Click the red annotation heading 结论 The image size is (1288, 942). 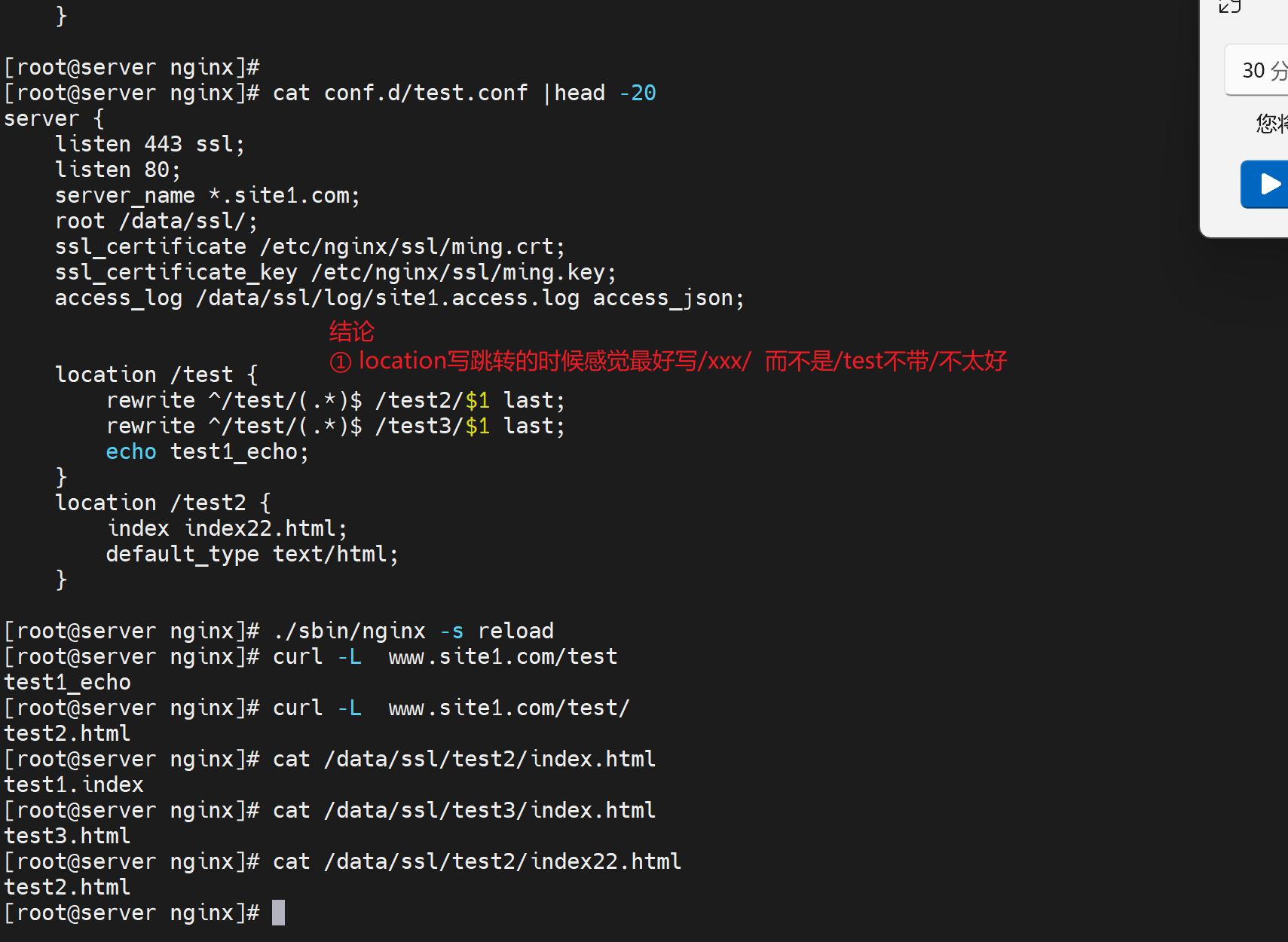(x=351, y=332)
